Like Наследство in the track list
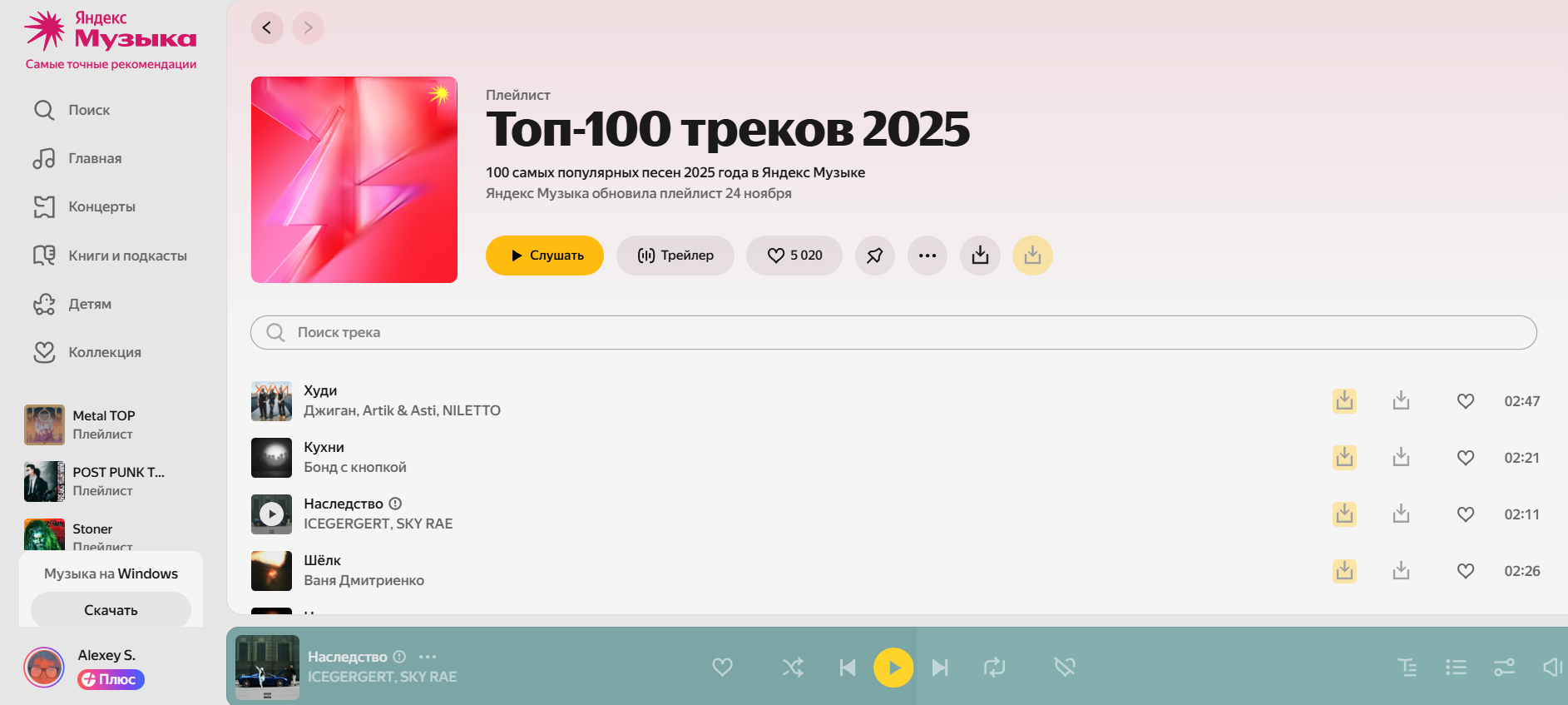This screenshot has width=1568, height=705. point(1466,514)
